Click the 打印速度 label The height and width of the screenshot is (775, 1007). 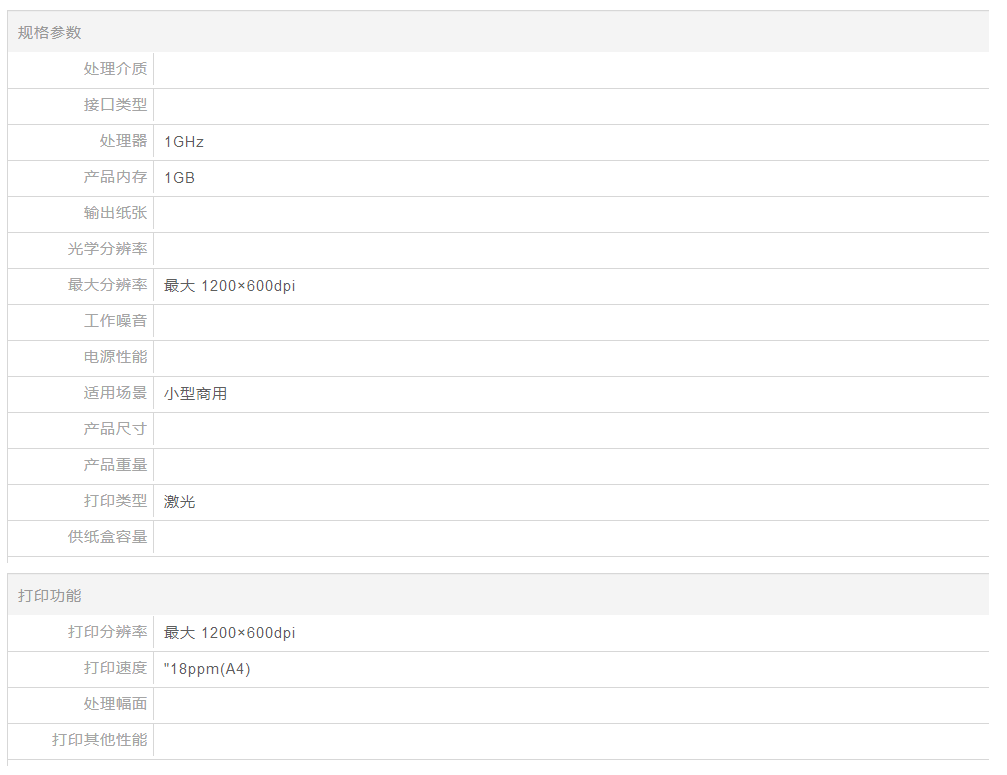[x=115, y=668]
